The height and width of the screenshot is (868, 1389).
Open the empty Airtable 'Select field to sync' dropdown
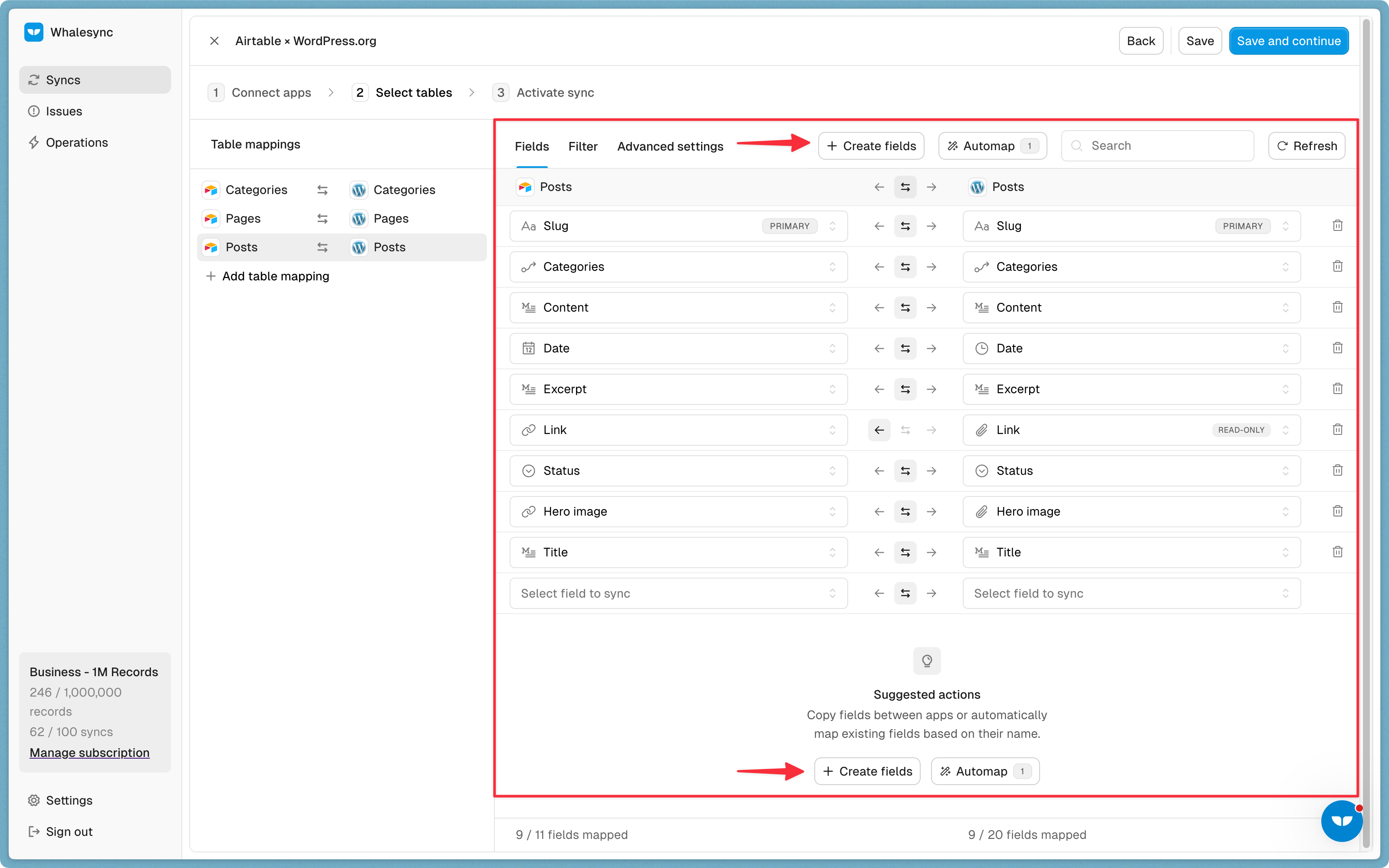(678, 593)
